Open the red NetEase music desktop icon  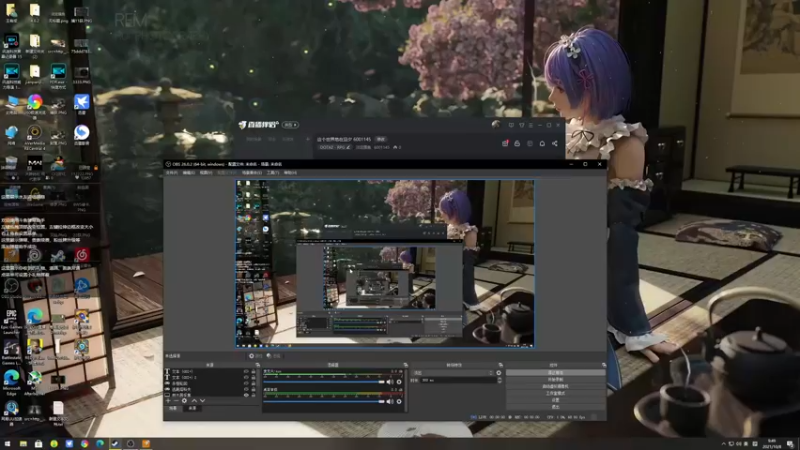82,254
